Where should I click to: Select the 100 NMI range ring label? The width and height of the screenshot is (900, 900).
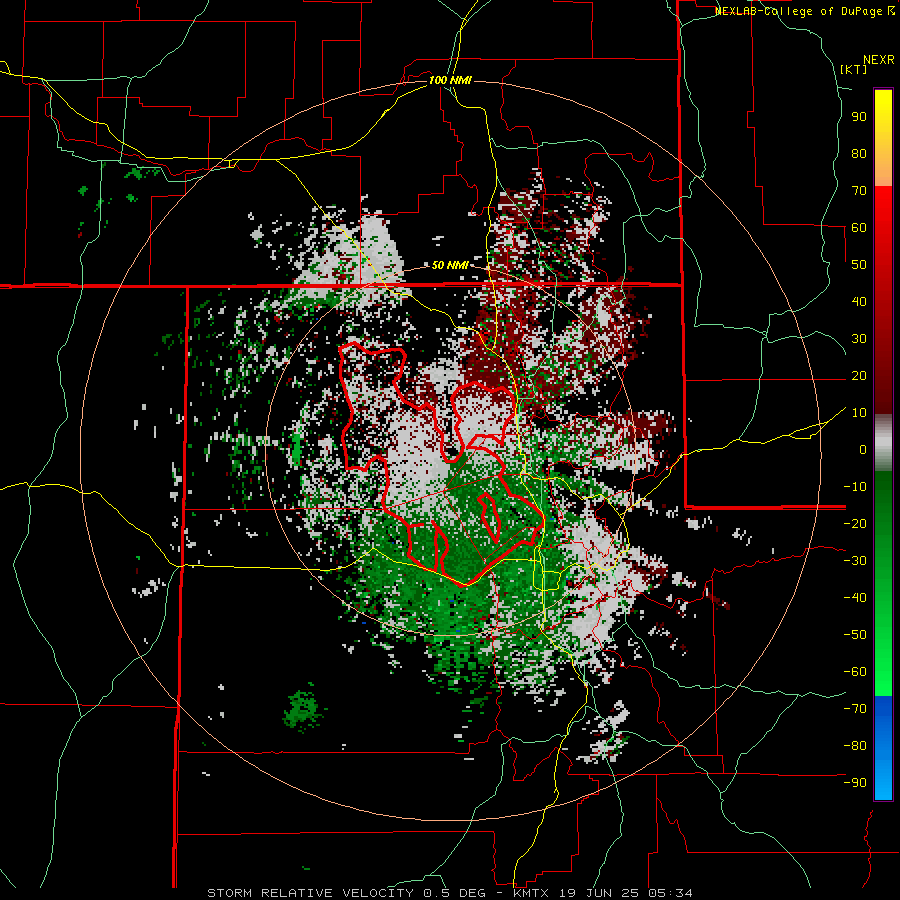(450, 80)
